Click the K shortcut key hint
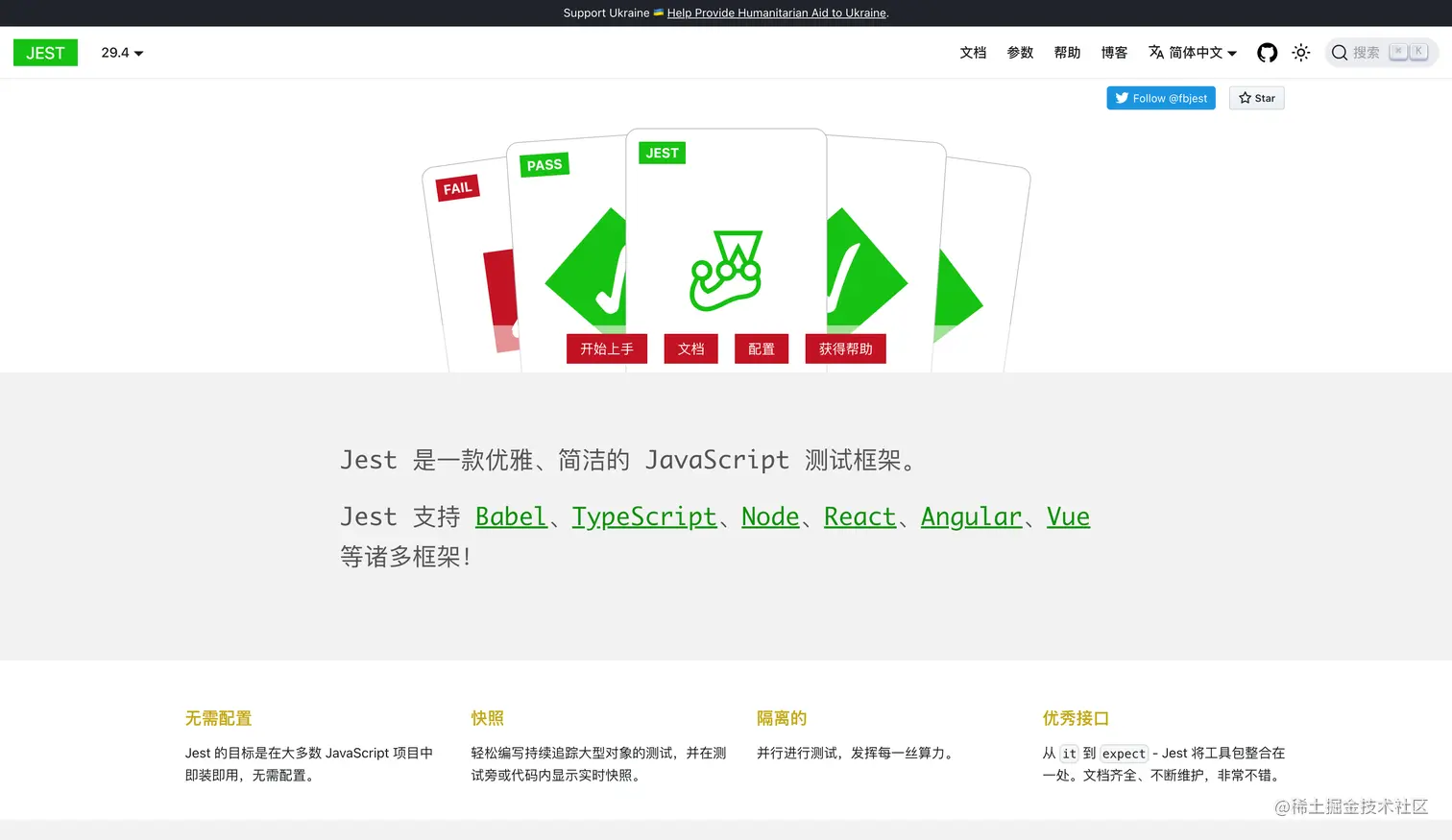The image size is (1452, 840). coord(1418,52)
